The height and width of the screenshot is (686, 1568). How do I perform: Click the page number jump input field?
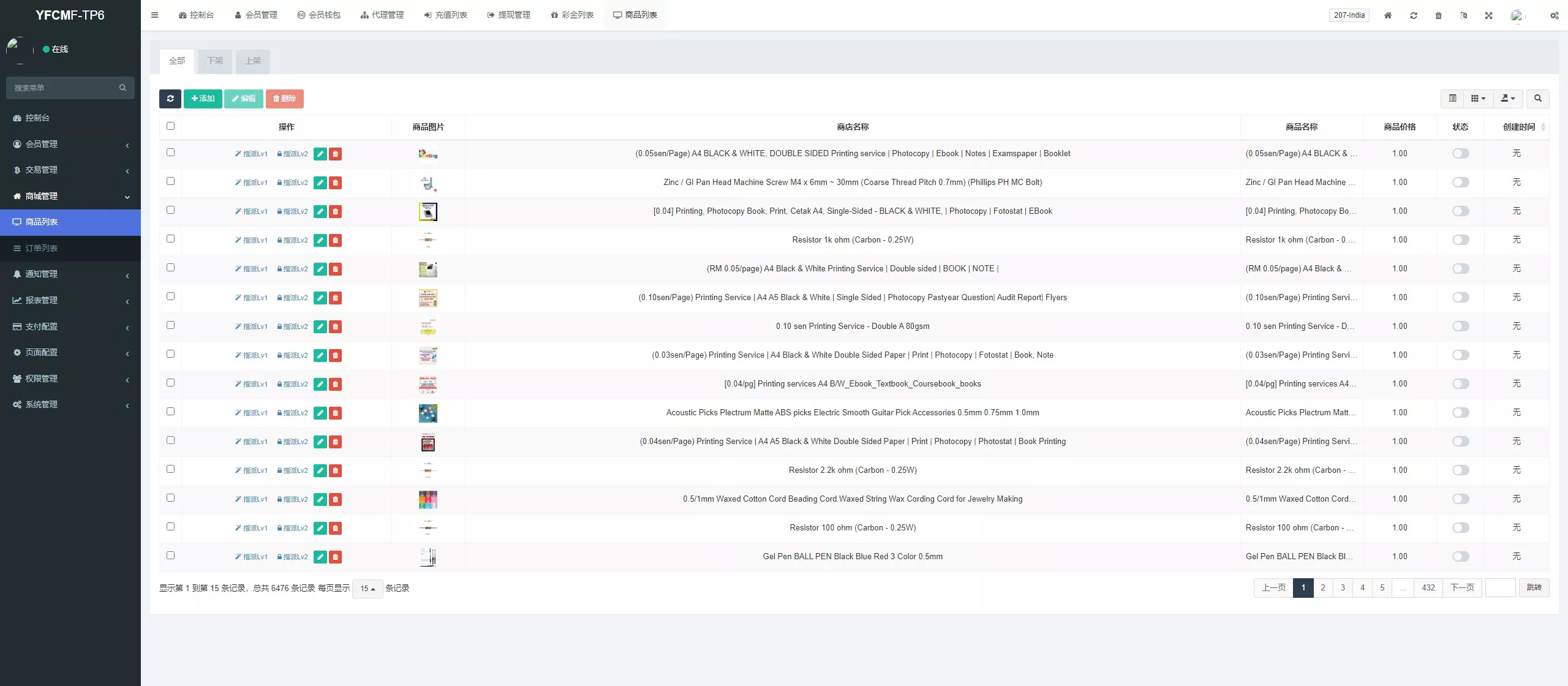click(x=1500, y=588)
